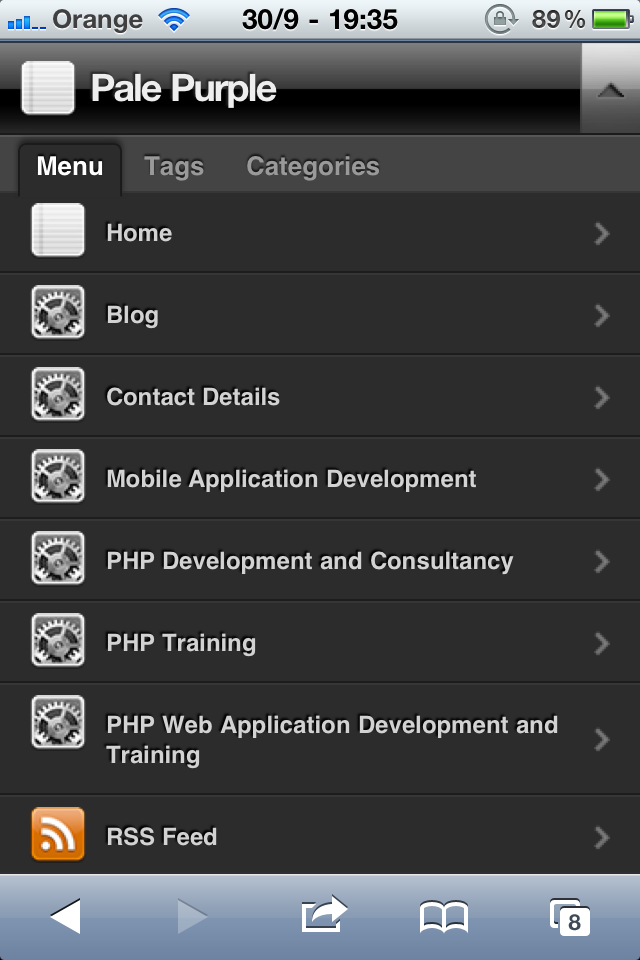Screen dimensions: 640x960
Task: Select the Menu tab
Action: 70,167
